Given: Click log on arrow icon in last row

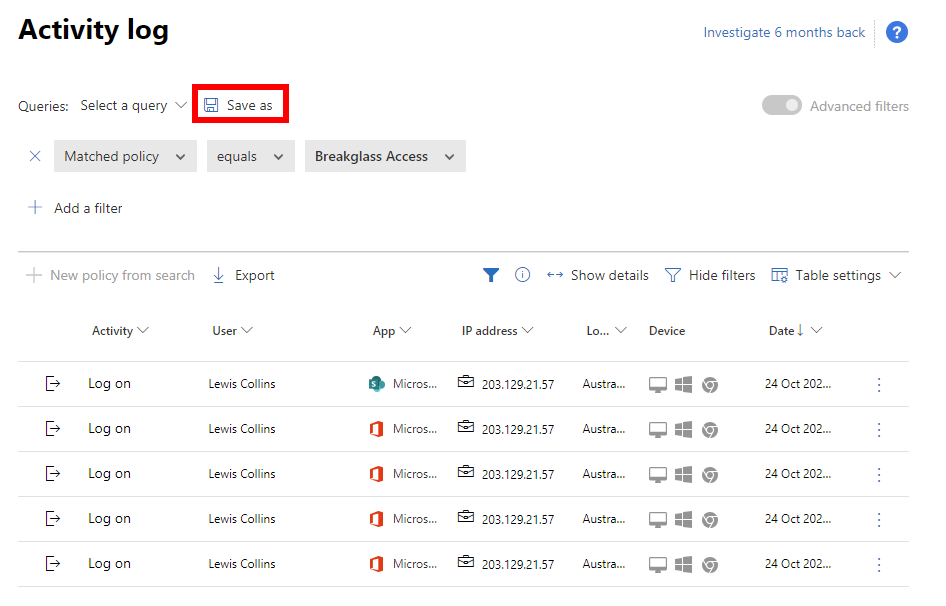Looking at the screenshot, I should (x=53, y=564).
